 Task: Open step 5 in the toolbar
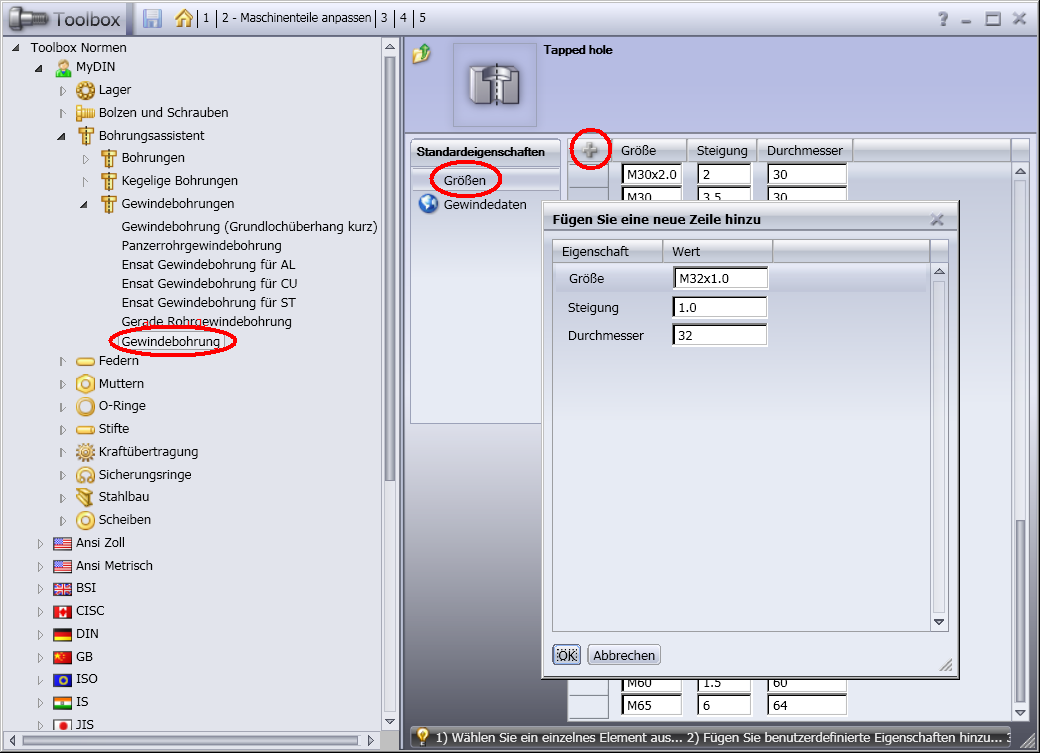coord(422,18)
